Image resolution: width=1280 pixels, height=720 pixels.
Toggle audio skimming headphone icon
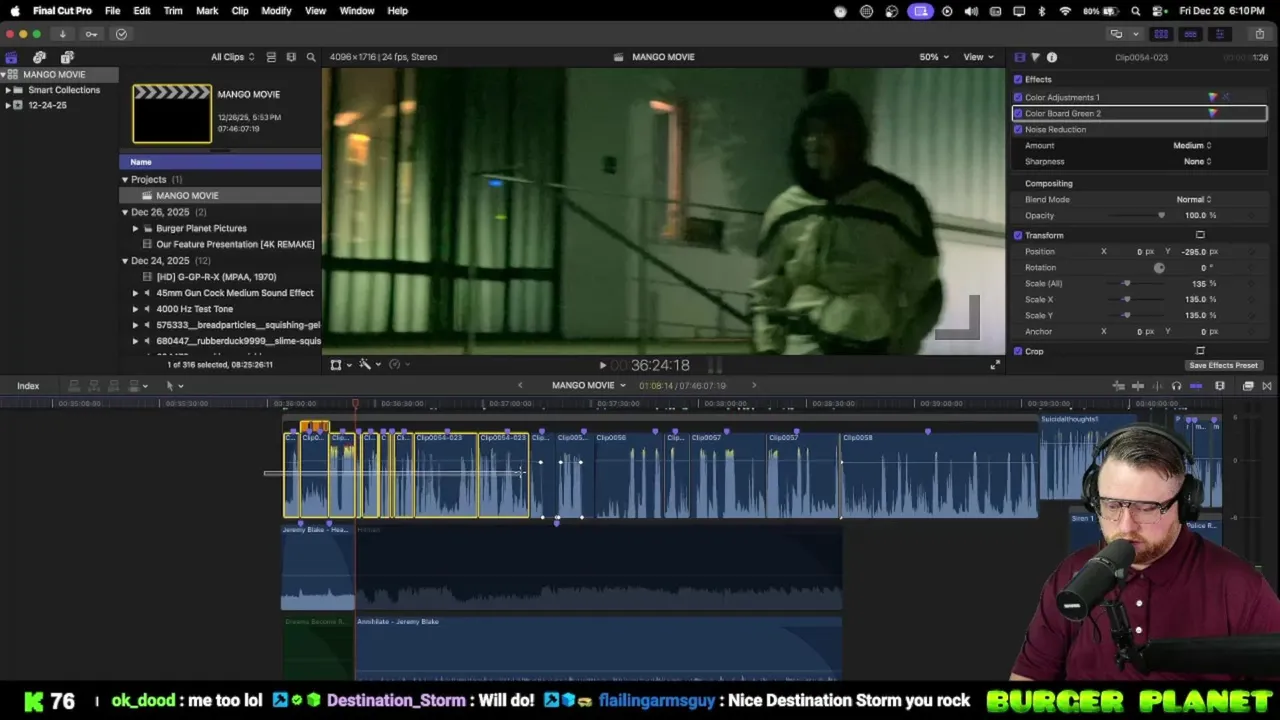tap(1176, 386)
